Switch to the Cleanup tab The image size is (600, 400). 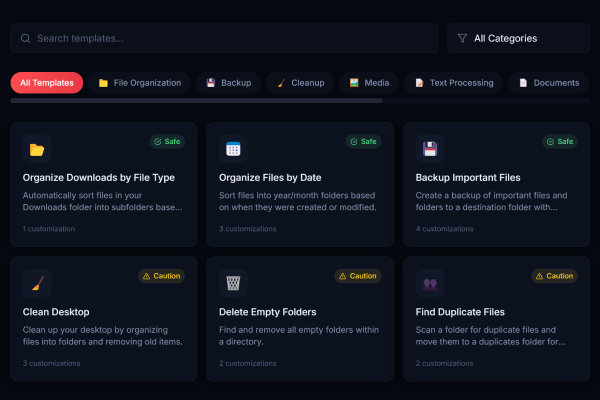point(300,83)
